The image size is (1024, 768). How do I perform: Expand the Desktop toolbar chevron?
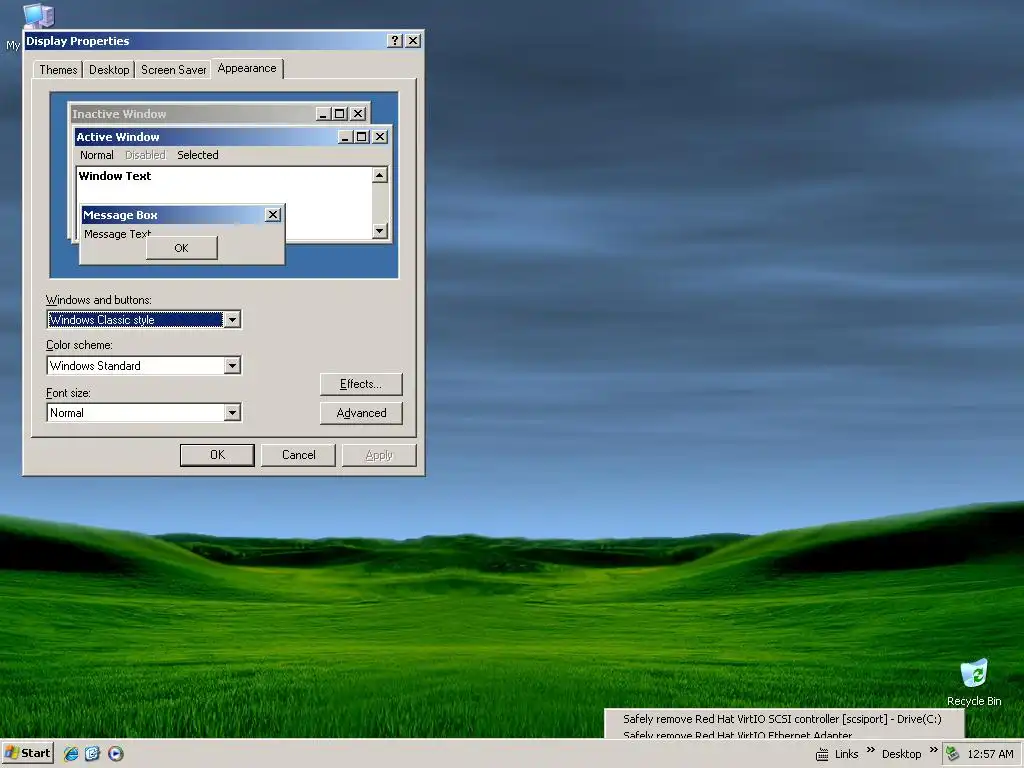coord(933,750)
